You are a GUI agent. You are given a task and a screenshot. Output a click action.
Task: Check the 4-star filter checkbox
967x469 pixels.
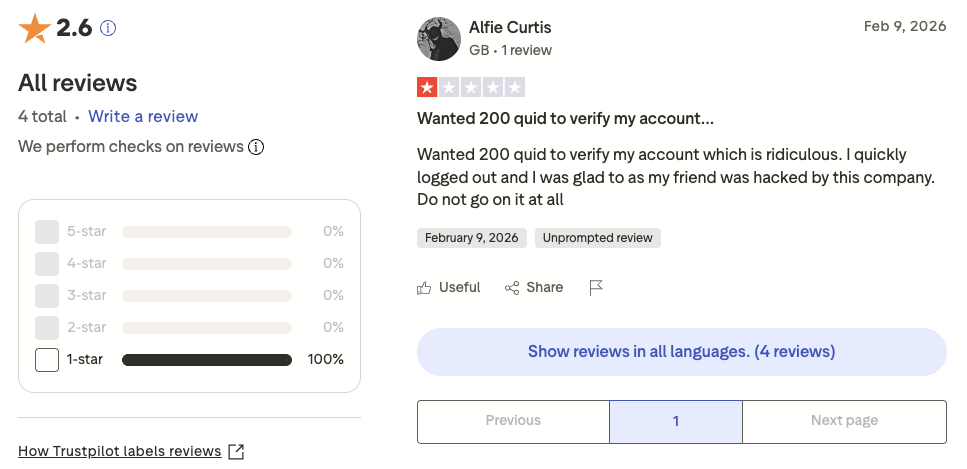click(x=47, y=264)
